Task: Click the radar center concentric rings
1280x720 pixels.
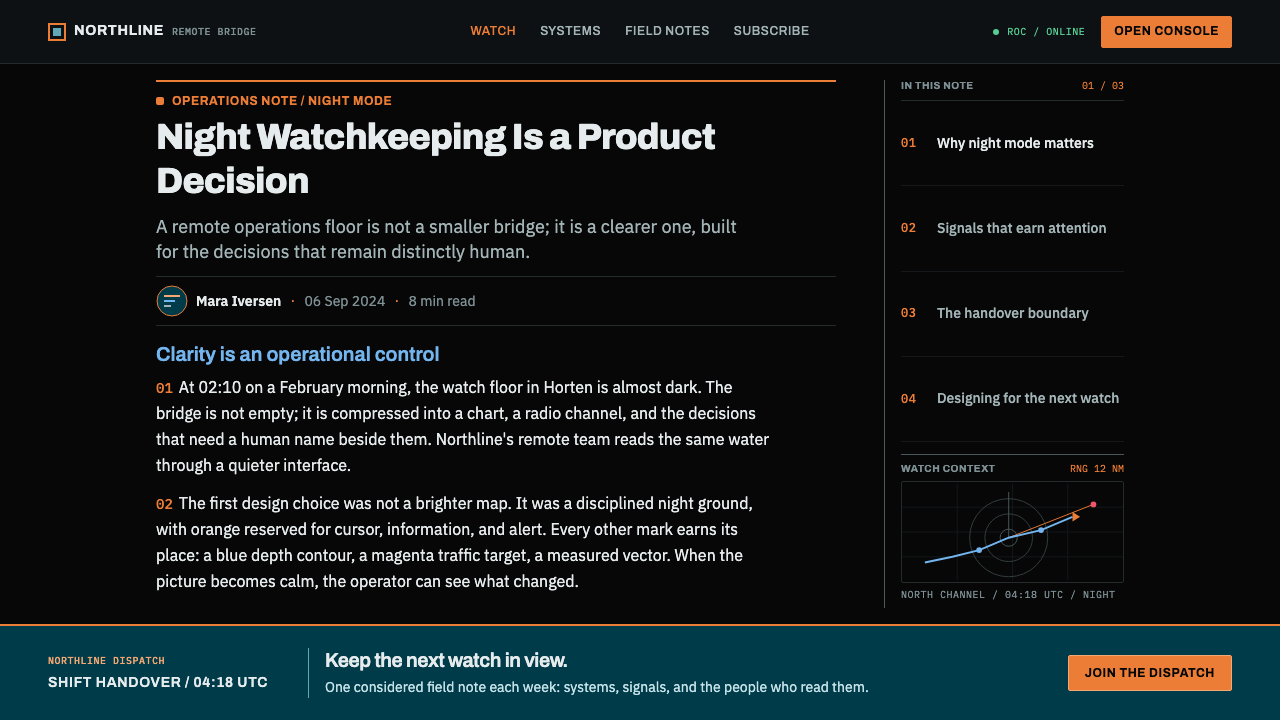Action: tap(1009, 537)
